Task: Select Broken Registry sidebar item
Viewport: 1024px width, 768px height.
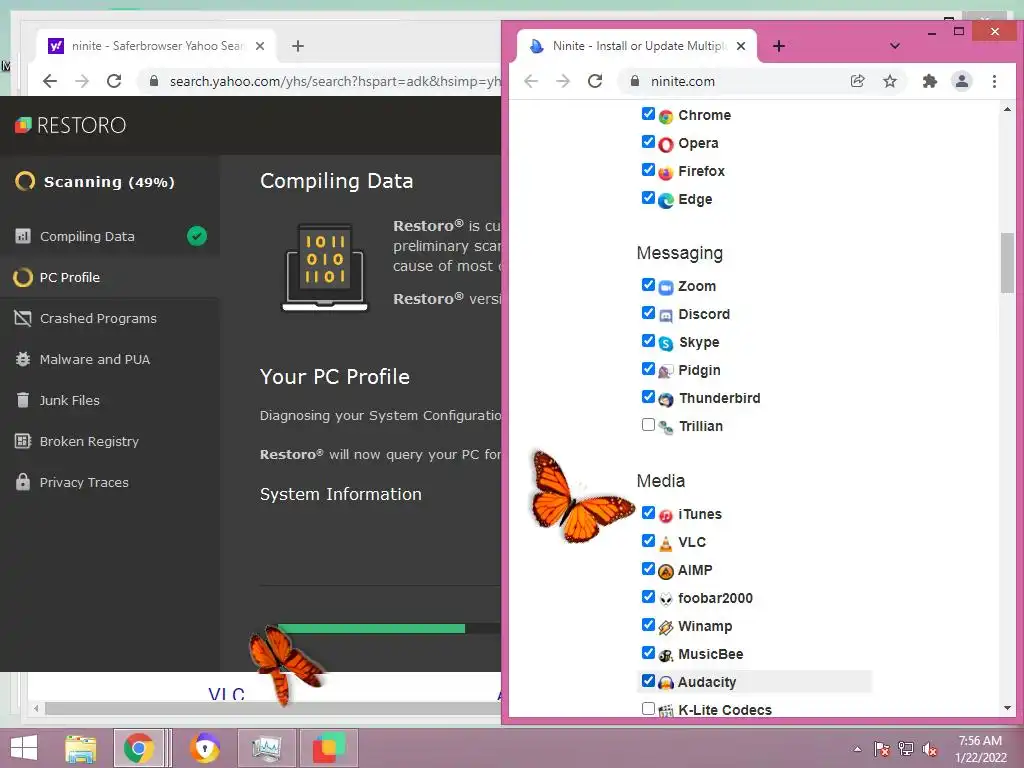Action: 110,441
